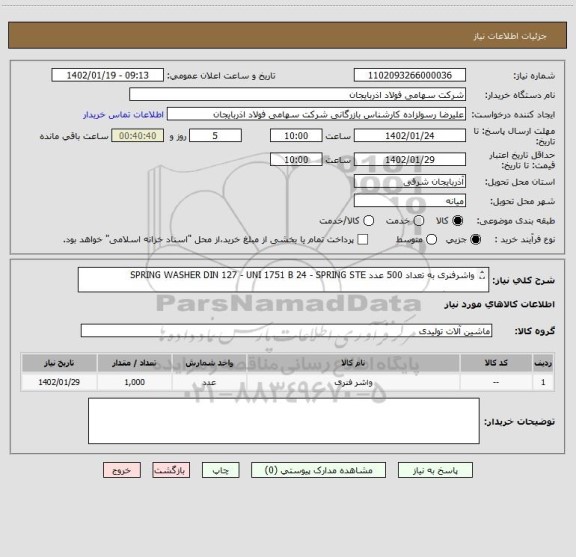Click the price validity date 1402/01/29 field
Image resolution: width=576 pixels, height=557 pixels.
pyautogui.click(x=410, y=159)
